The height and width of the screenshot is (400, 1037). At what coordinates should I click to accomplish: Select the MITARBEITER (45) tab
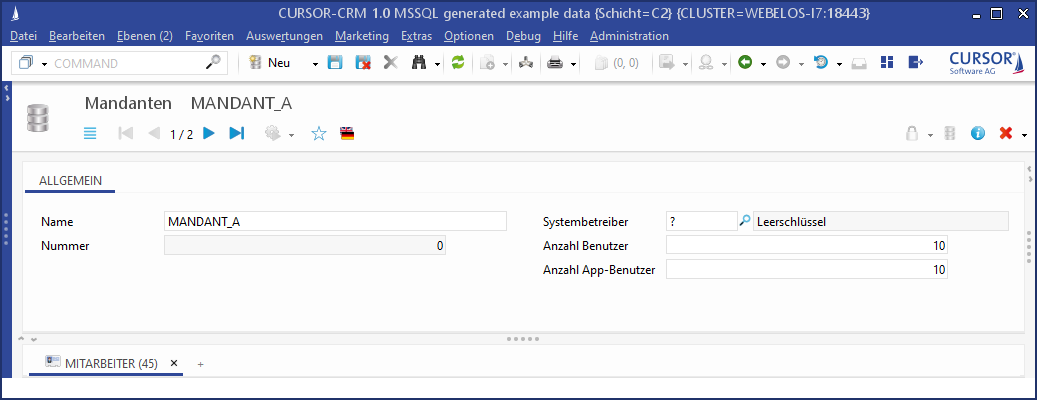coord(110,363)
